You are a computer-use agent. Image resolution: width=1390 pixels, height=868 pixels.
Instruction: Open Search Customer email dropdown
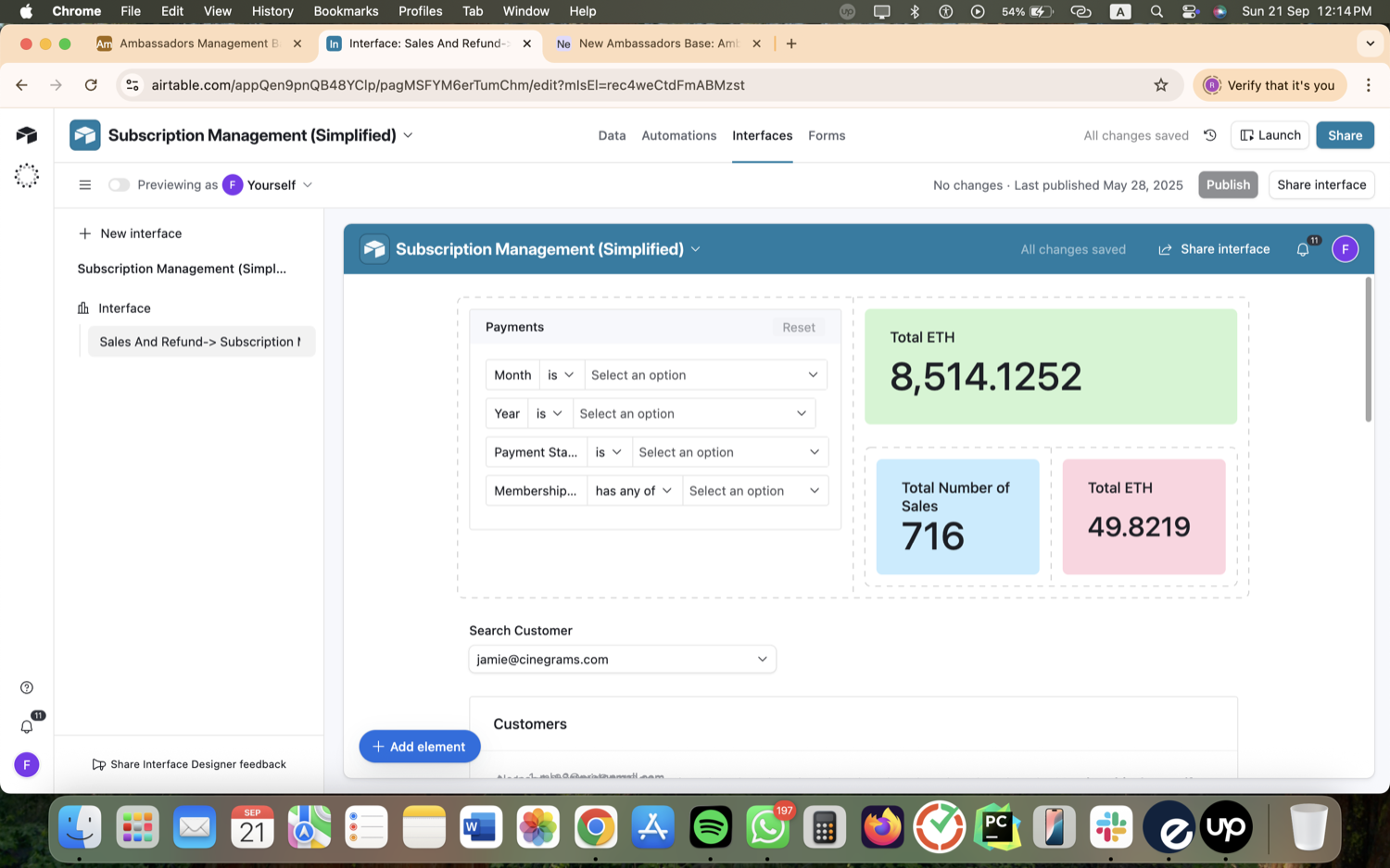pos(623,660)
